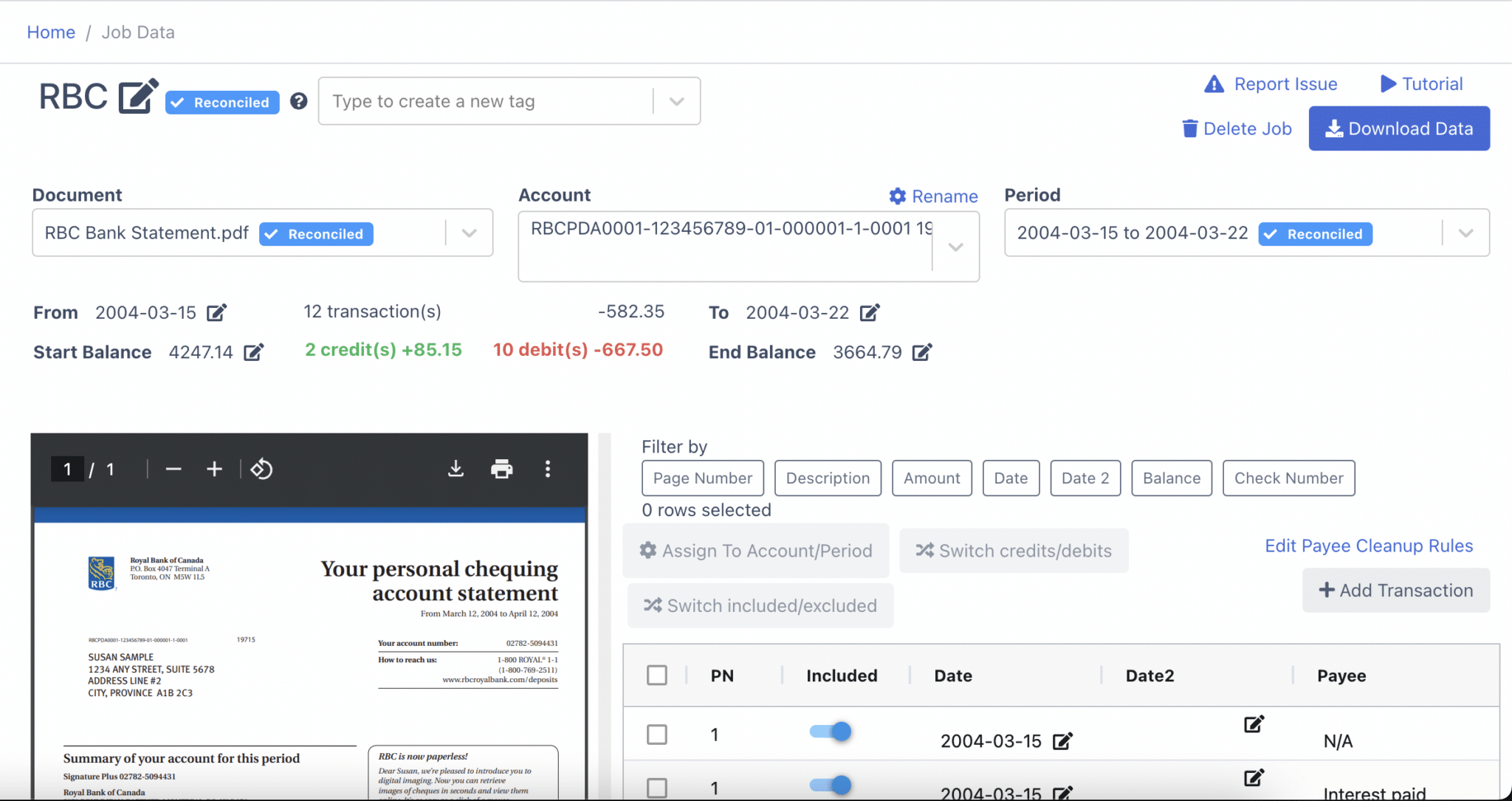Viewport: 1512px width, 801px height.
Task: Open the PDF viewer three-dot menu
Action: pyautogui.click(x=548, y=468)
